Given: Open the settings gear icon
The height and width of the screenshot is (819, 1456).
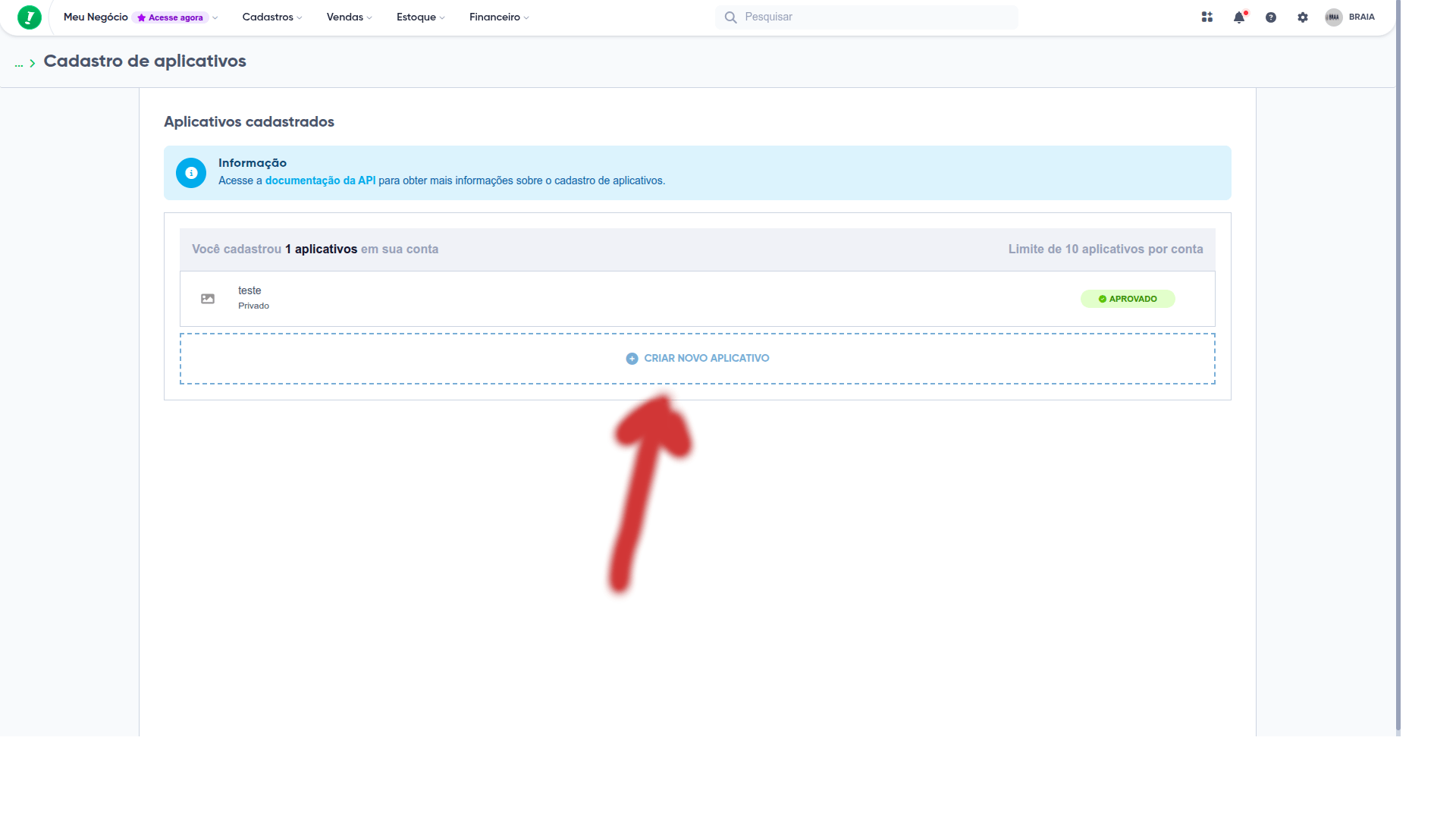Looking at the screenshot, I should point(1302,17).
